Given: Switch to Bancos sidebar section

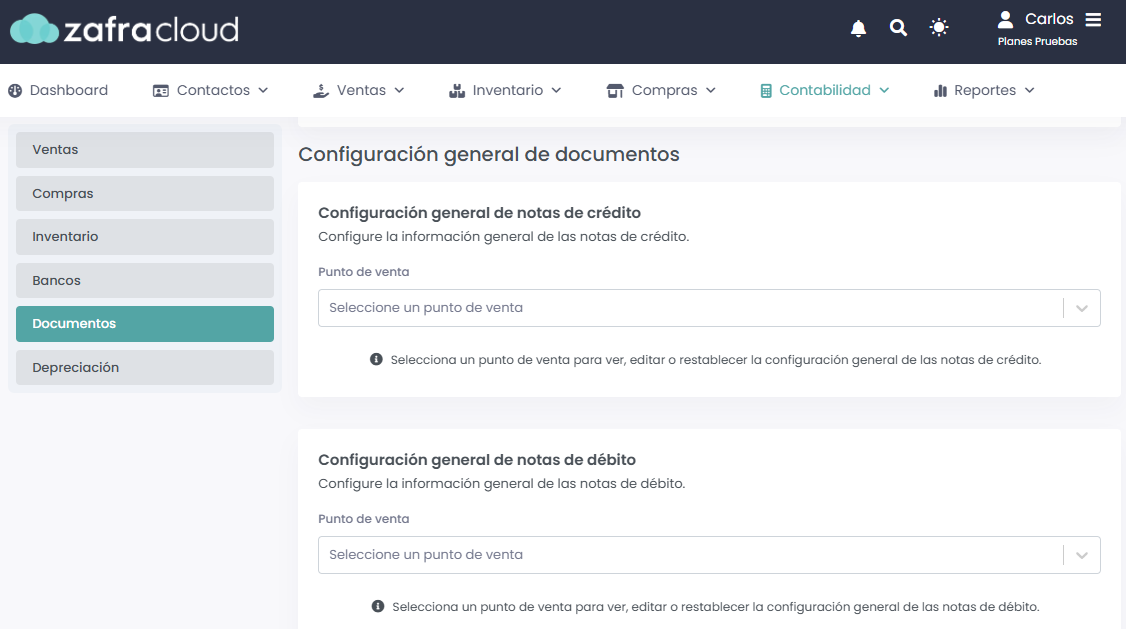Looking at the screenshot, I should click(x=145, y=280).
